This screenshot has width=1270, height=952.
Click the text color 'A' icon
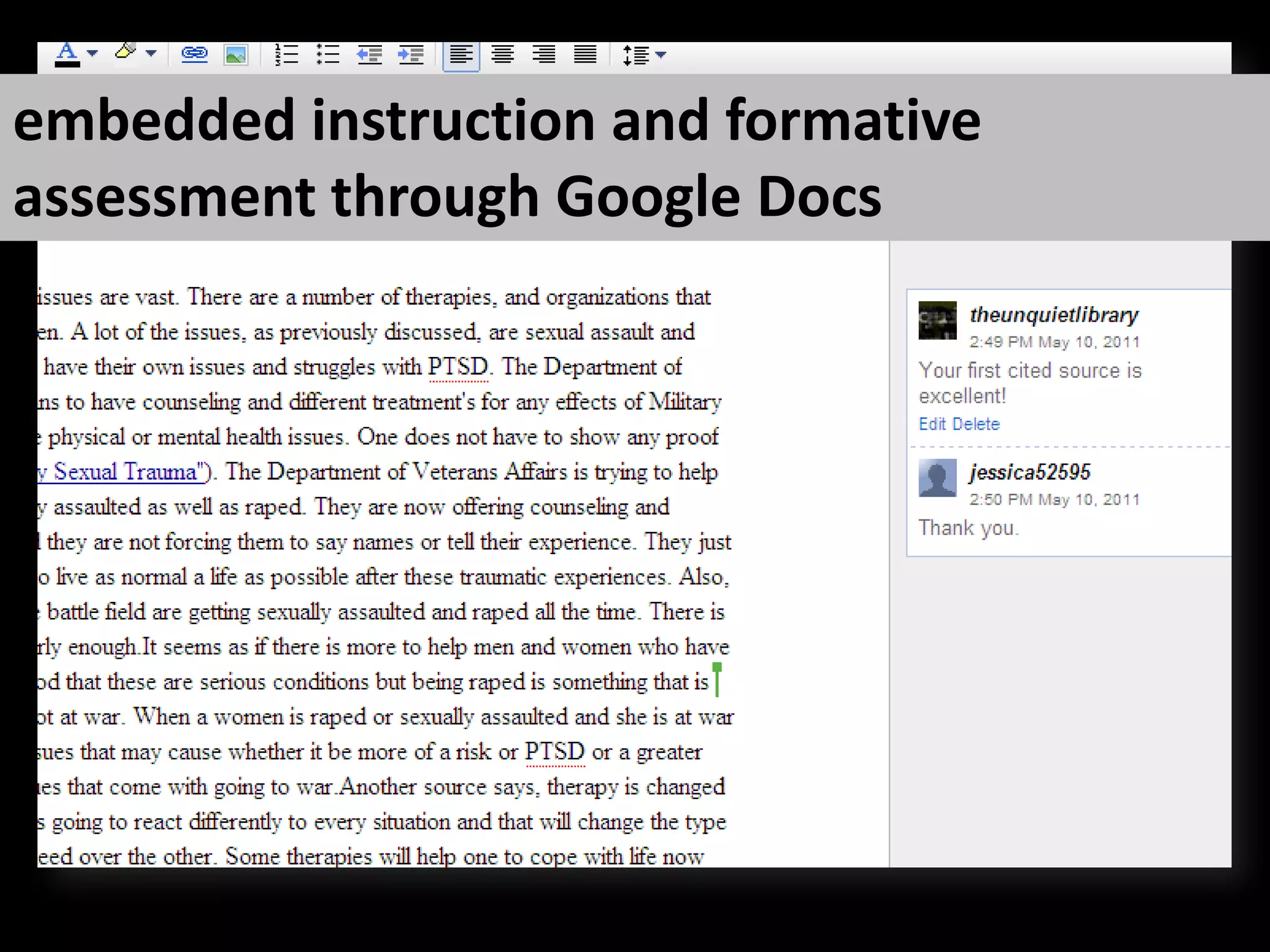tap(67, 55)
